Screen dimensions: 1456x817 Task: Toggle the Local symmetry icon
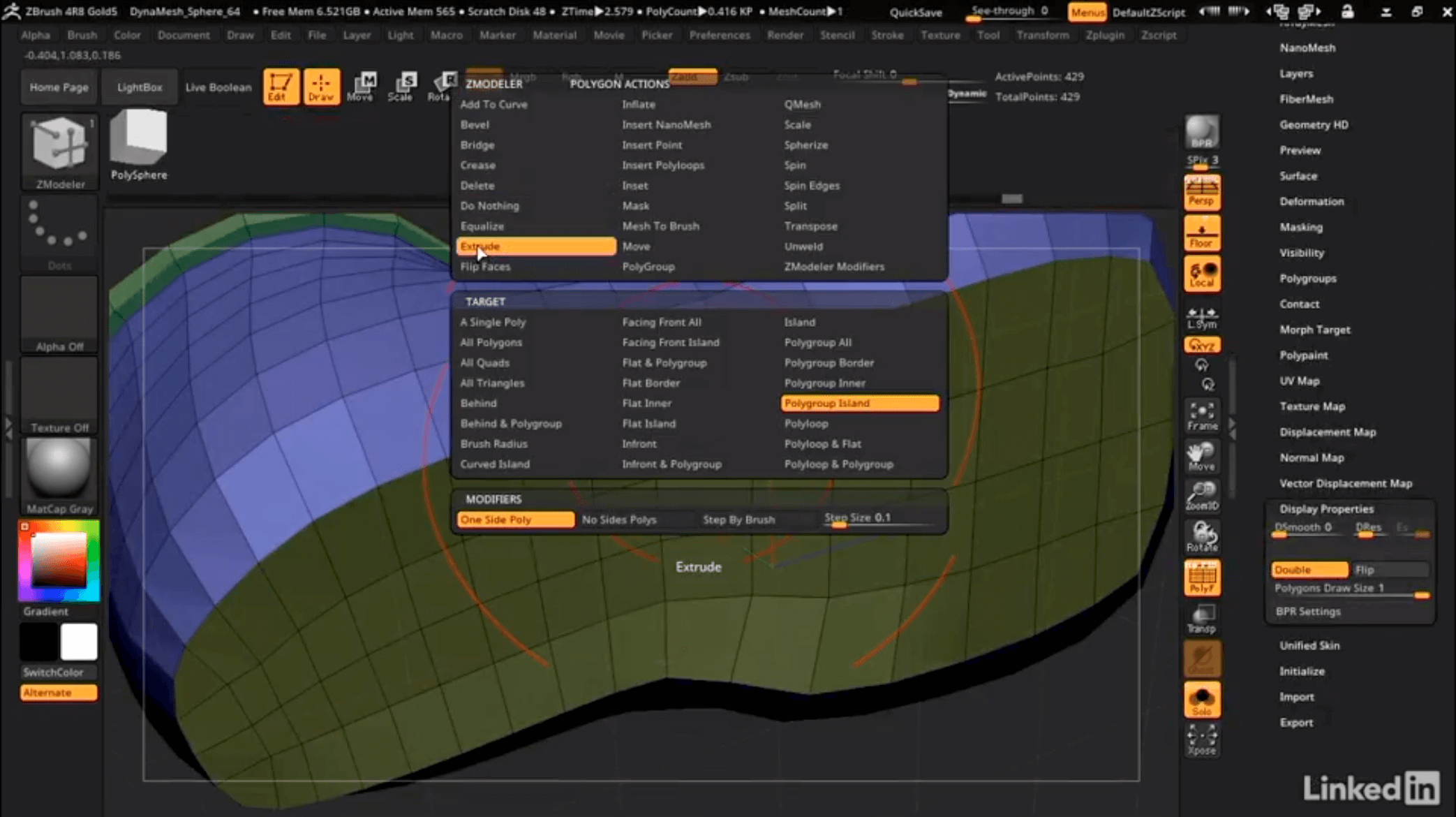(x=1202, y=274)
